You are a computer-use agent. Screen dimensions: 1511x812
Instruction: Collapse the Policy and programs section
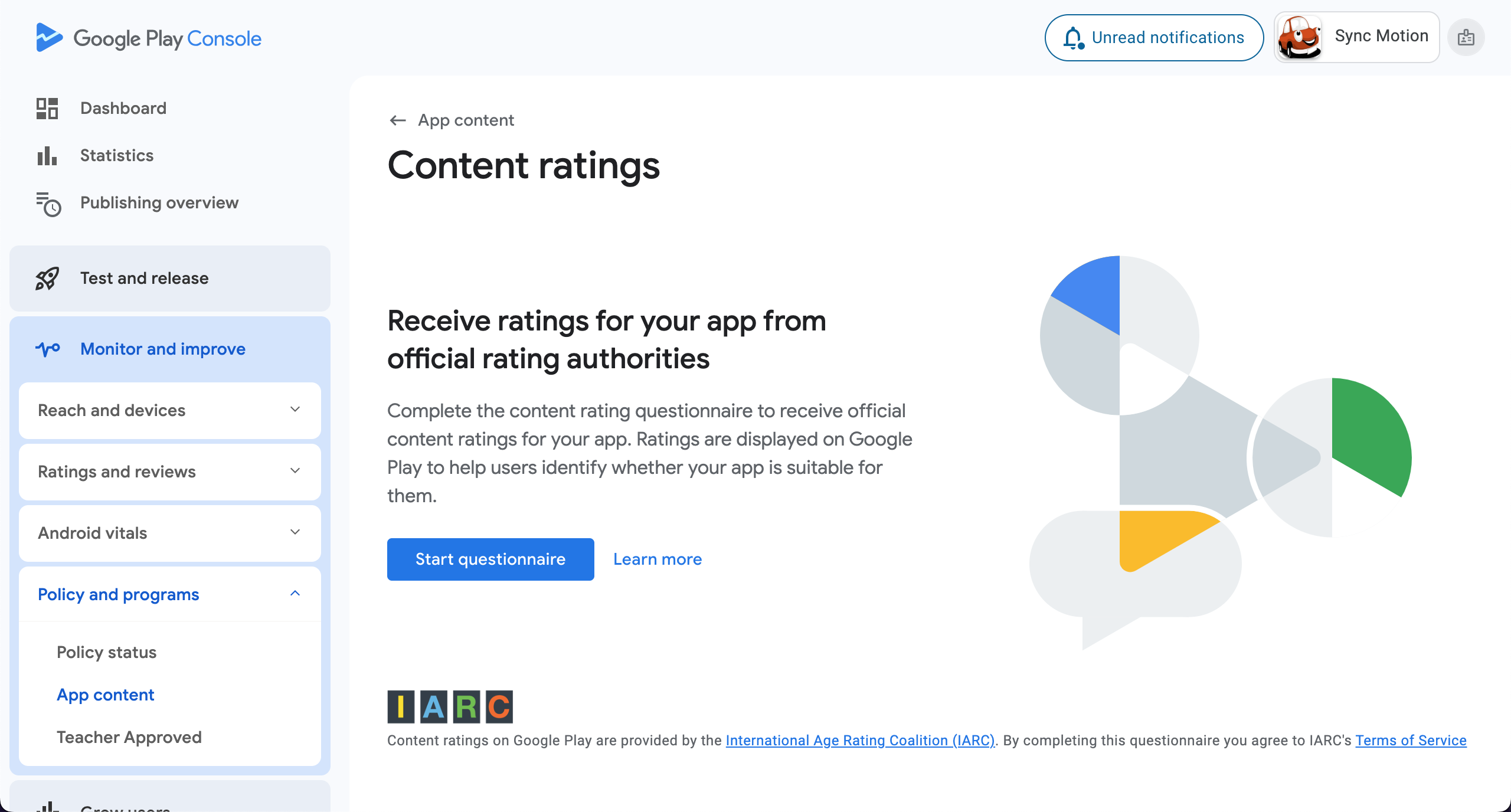tap(170, 595)
